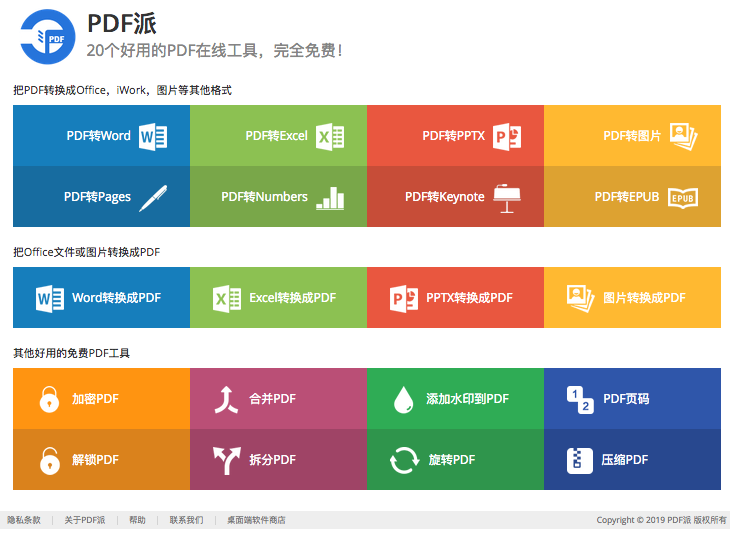This screenshot has height=540, width=730.
Task: Click the open padlock icon for 解锁PDF
Action: [x=50, y=461]
